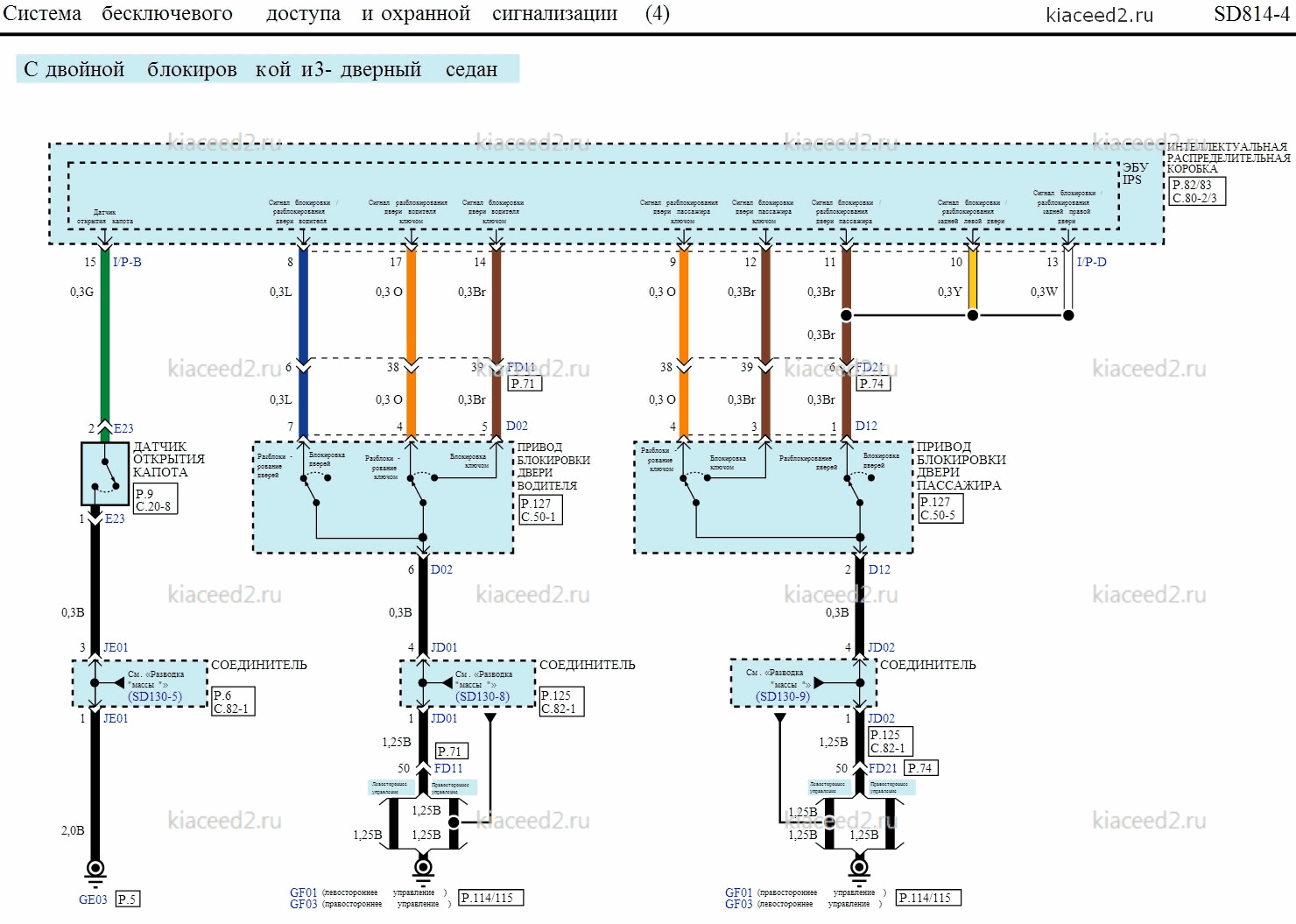The image size is (1296, 924).
Task: Click the P.71 box beside FD11 pin 39
Action: [x=525, y=384]
